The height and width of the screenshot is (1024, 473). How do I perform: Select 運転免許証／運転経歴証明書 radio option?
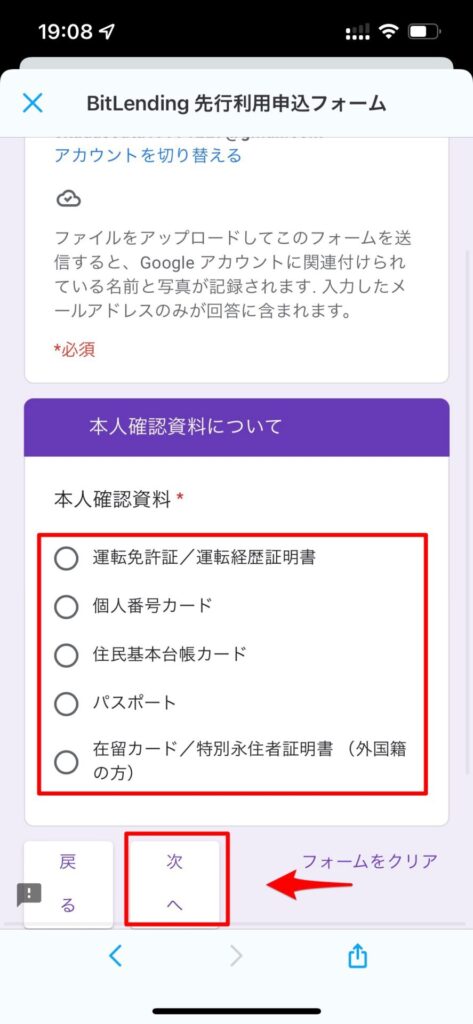66,558
